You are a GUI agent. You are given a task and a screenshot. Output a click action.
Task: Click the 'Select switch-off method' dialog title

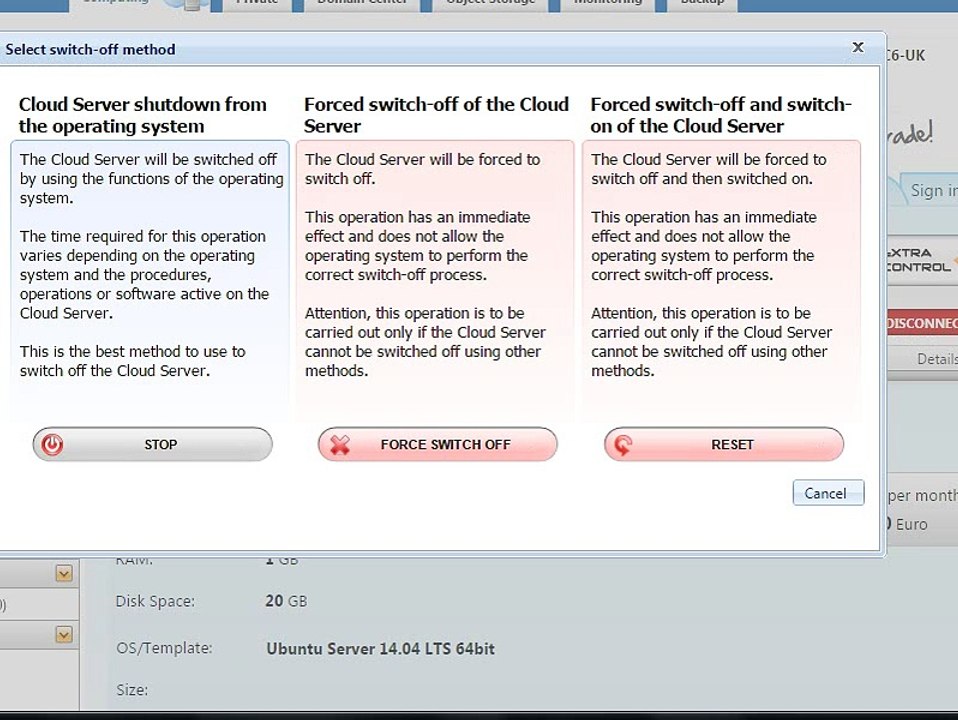(x=90, y=49)
